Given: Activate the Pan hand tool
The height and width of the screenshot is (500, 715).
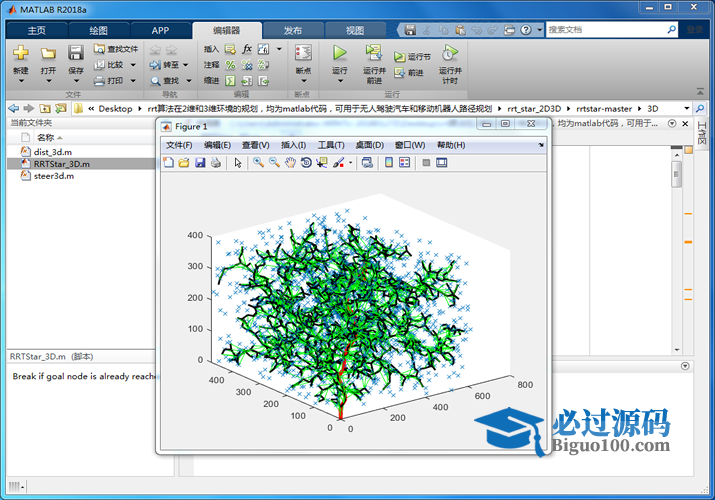Looking at the screenshot, I should pos(290,162).
